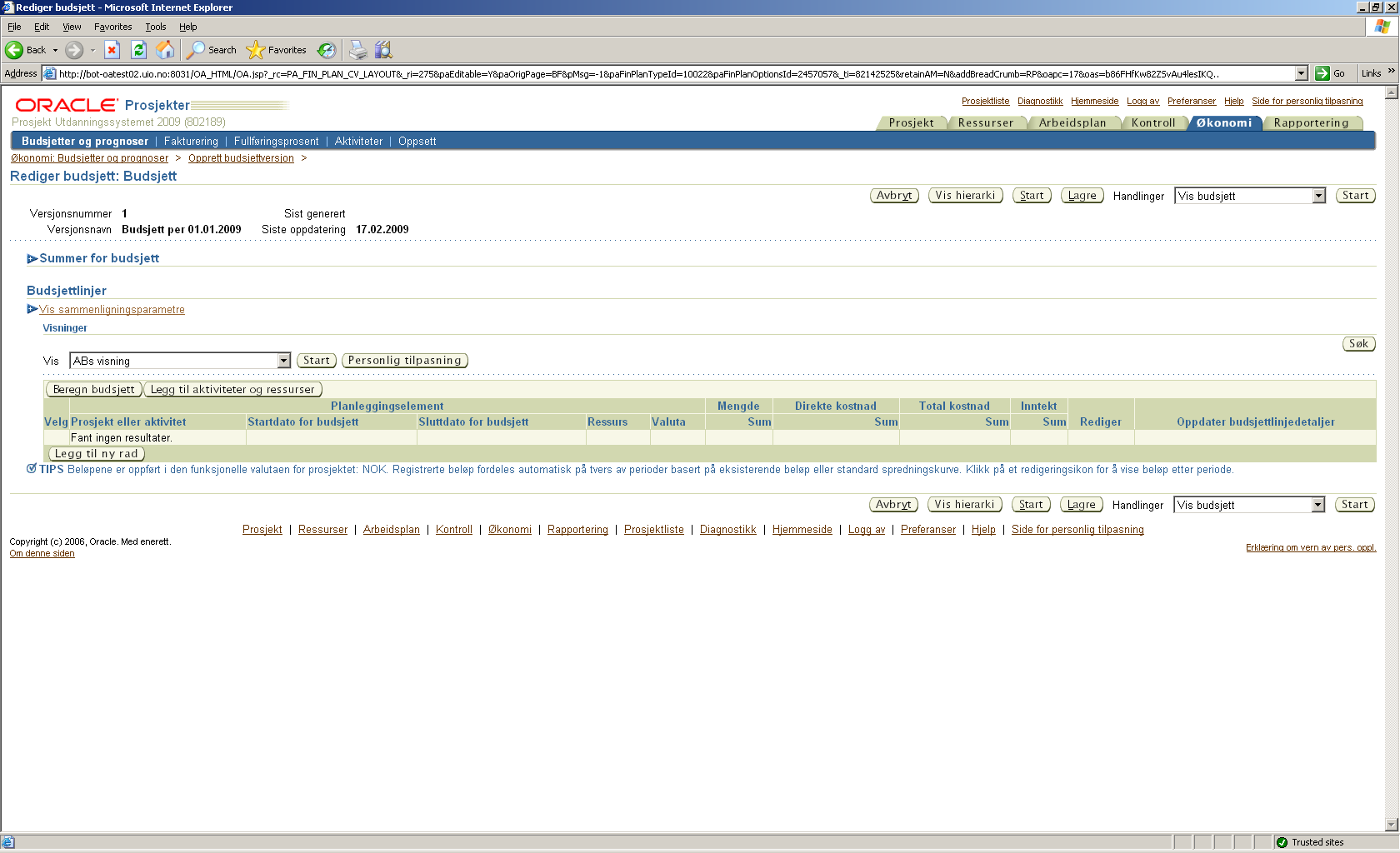This screenshot has height=853, width=1400.
Task: Click the IE Forward arrow icon
Action: (x=74, y=50)
